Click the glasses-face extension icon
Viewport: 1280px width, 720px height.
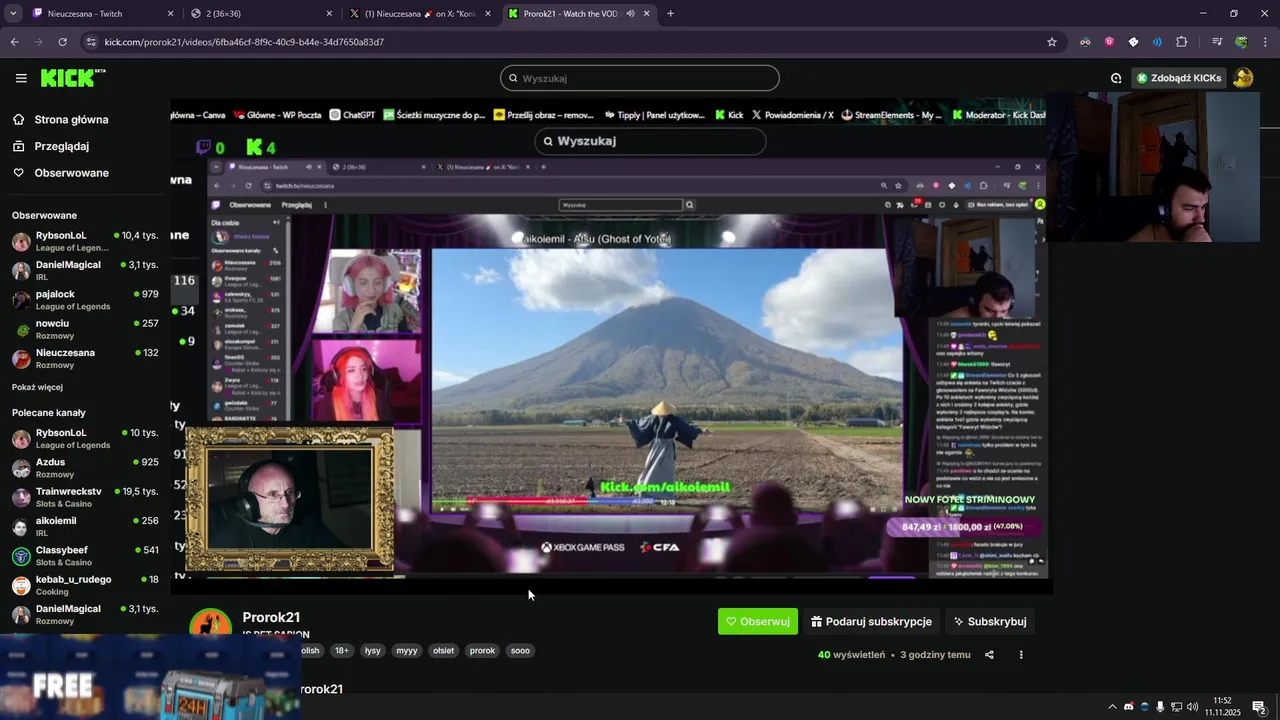tap(1085, 42)
